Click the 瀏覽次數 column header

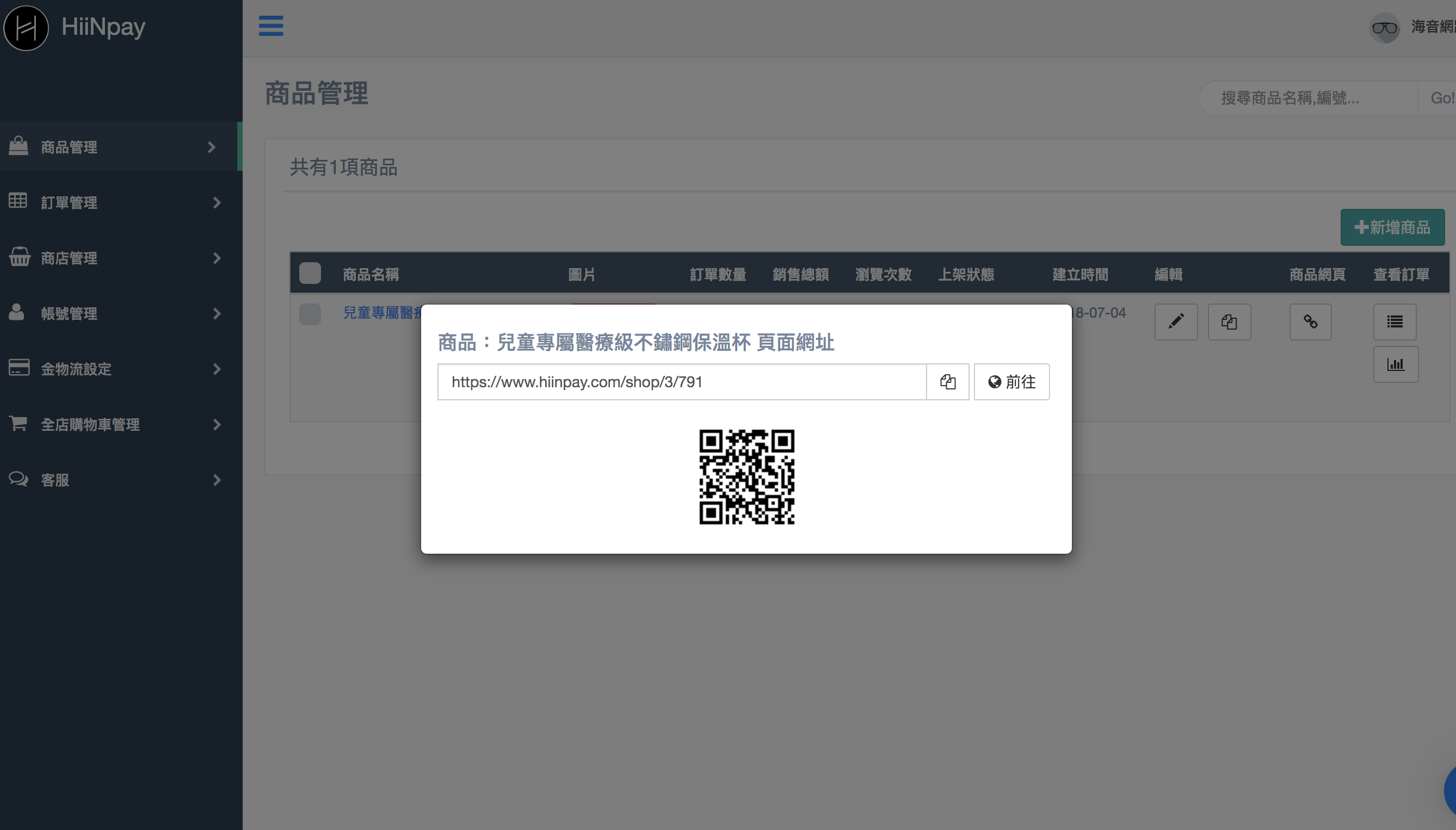click(x=883, y=275)
